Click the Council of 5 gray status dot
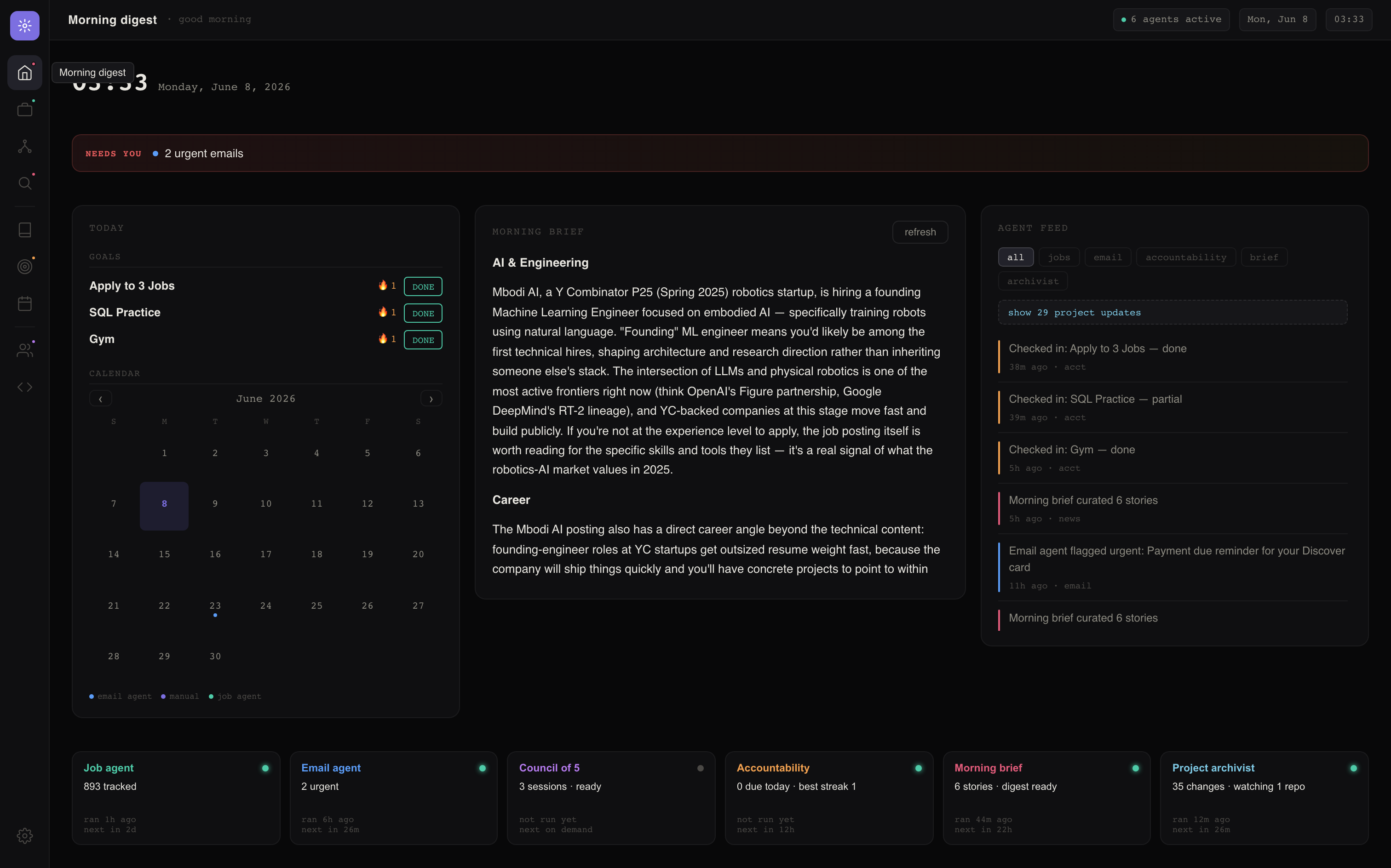 [x=700, y=767]
